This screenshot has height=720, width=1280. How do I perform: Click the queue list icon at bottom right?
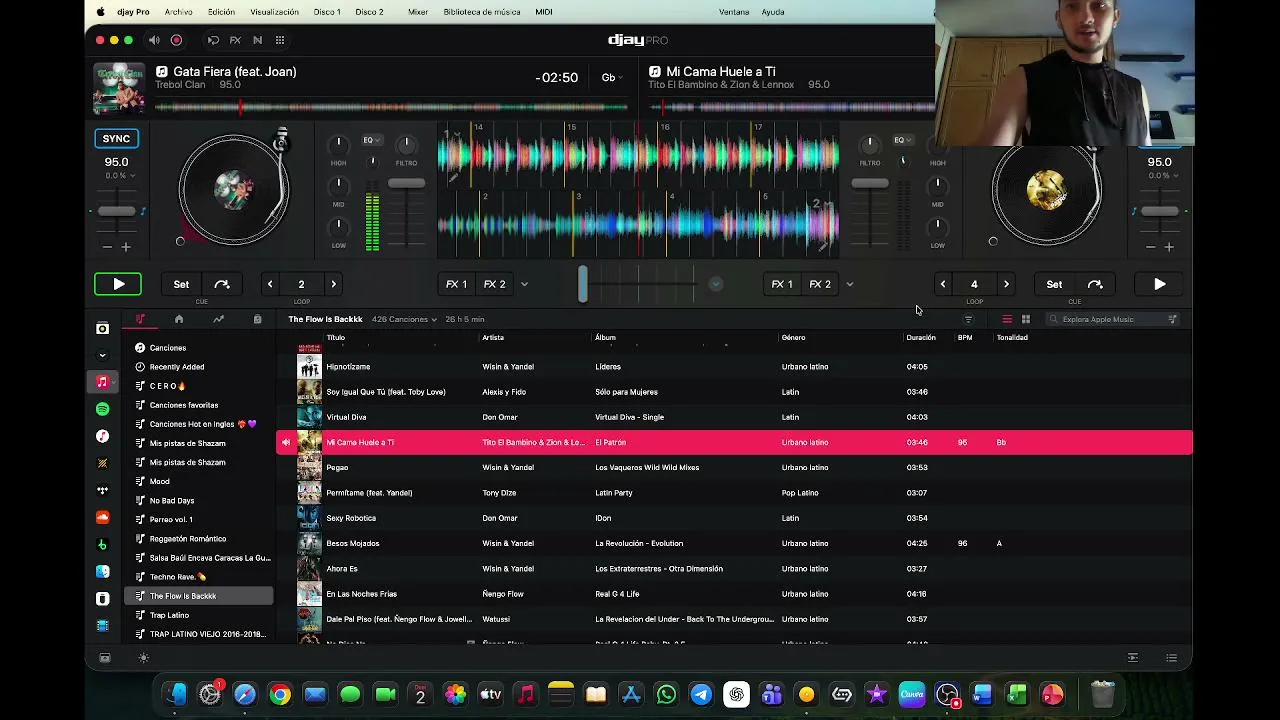(1171, 658)
